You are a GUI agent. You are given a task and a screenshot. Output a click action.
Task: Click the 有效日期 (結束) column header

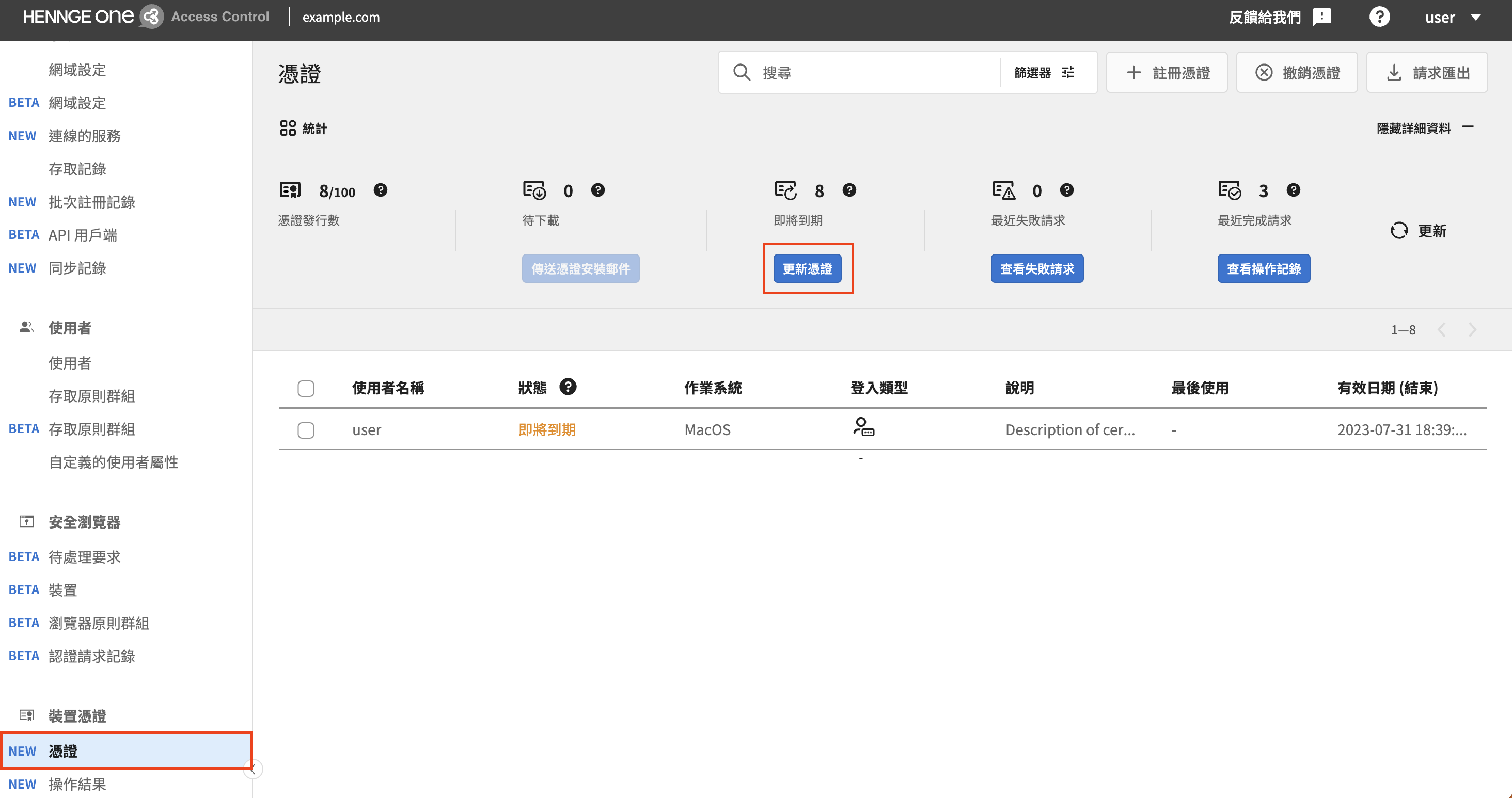[1388, 388]
